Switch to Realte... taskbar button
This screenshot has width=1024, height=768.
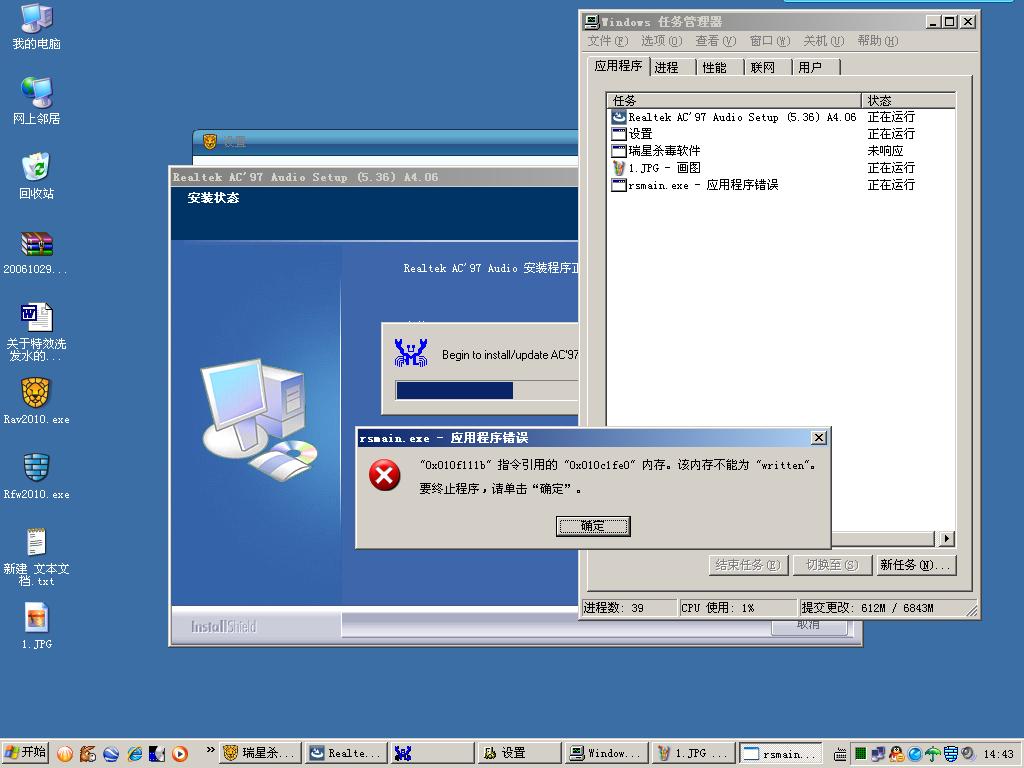[346, 753]
